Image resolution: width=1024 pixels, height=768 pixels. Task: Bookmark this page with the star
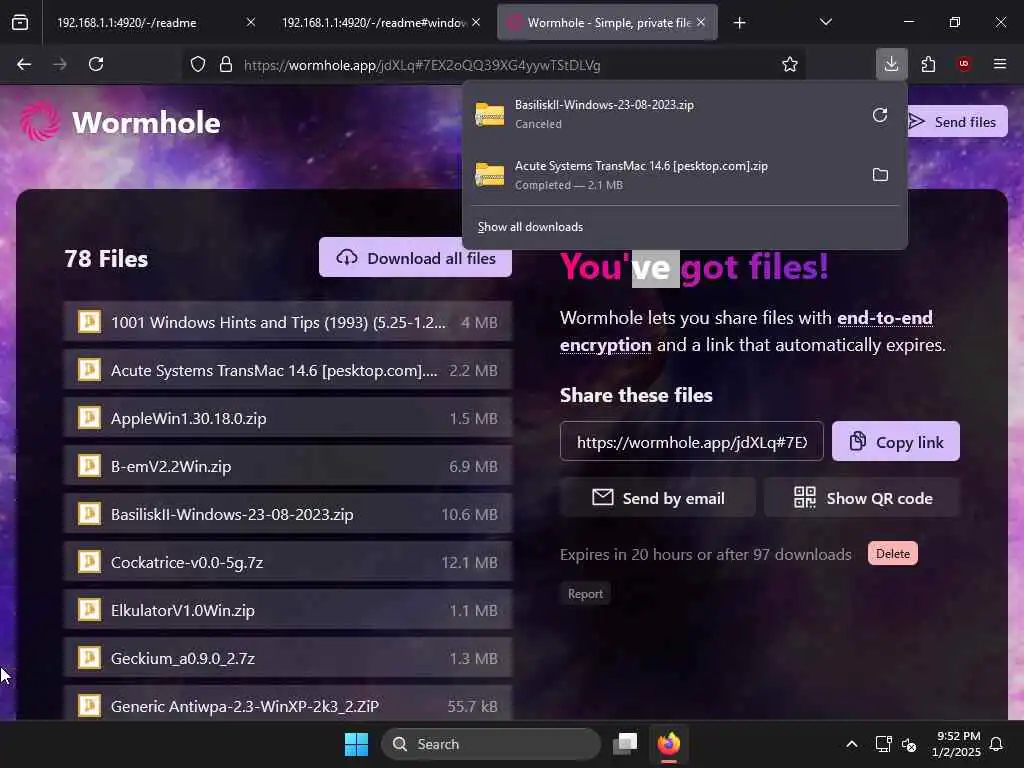(790, 65)
